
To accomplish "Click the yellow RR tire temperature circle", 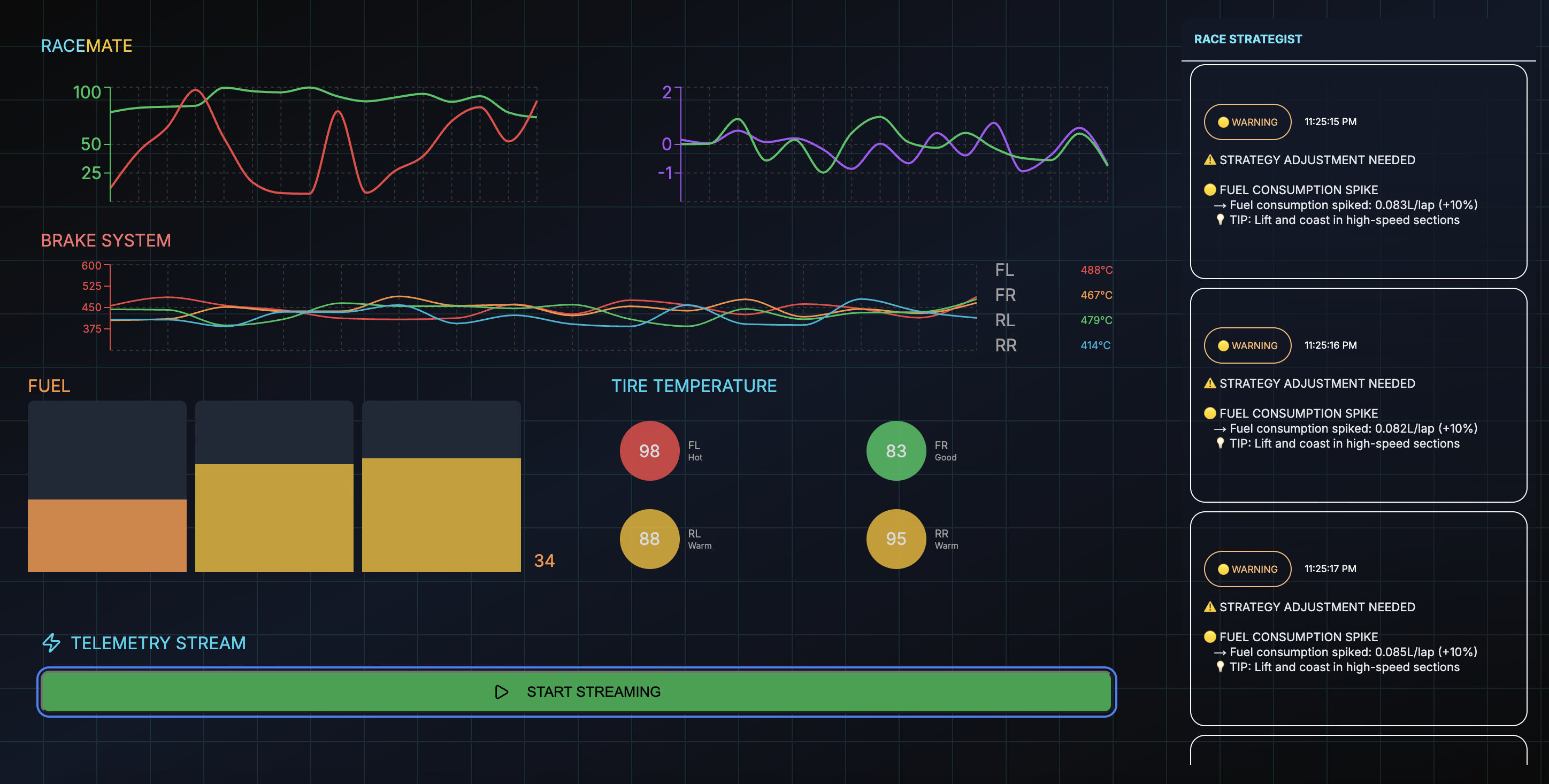I will [895, 539].
